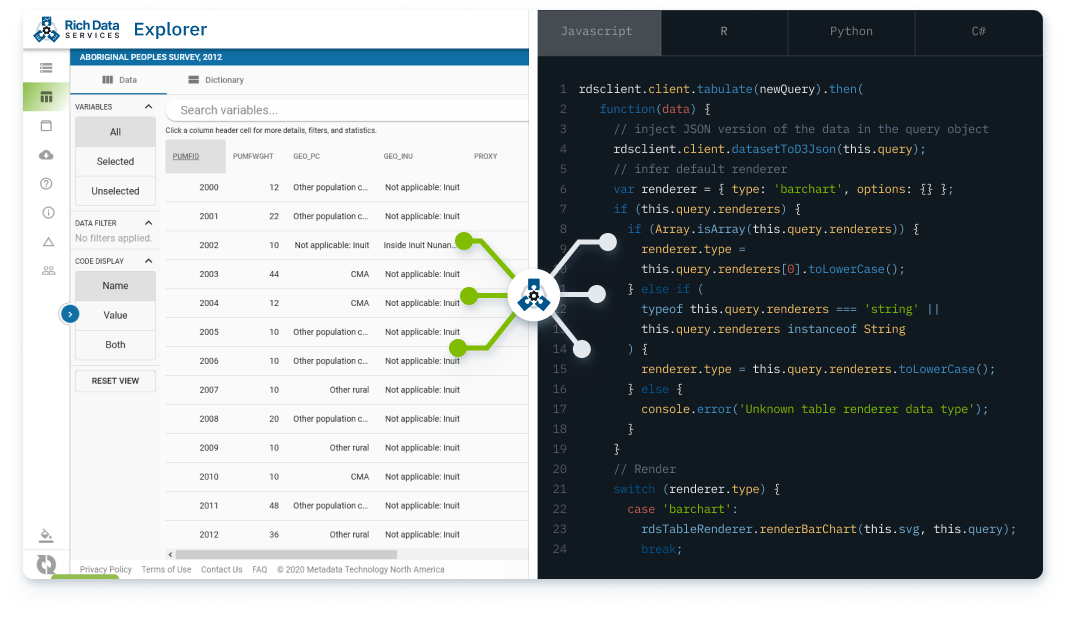The image size is (1068, 617).
Task: Click the people group icon in the sidebar
Action: click(47, 271)
